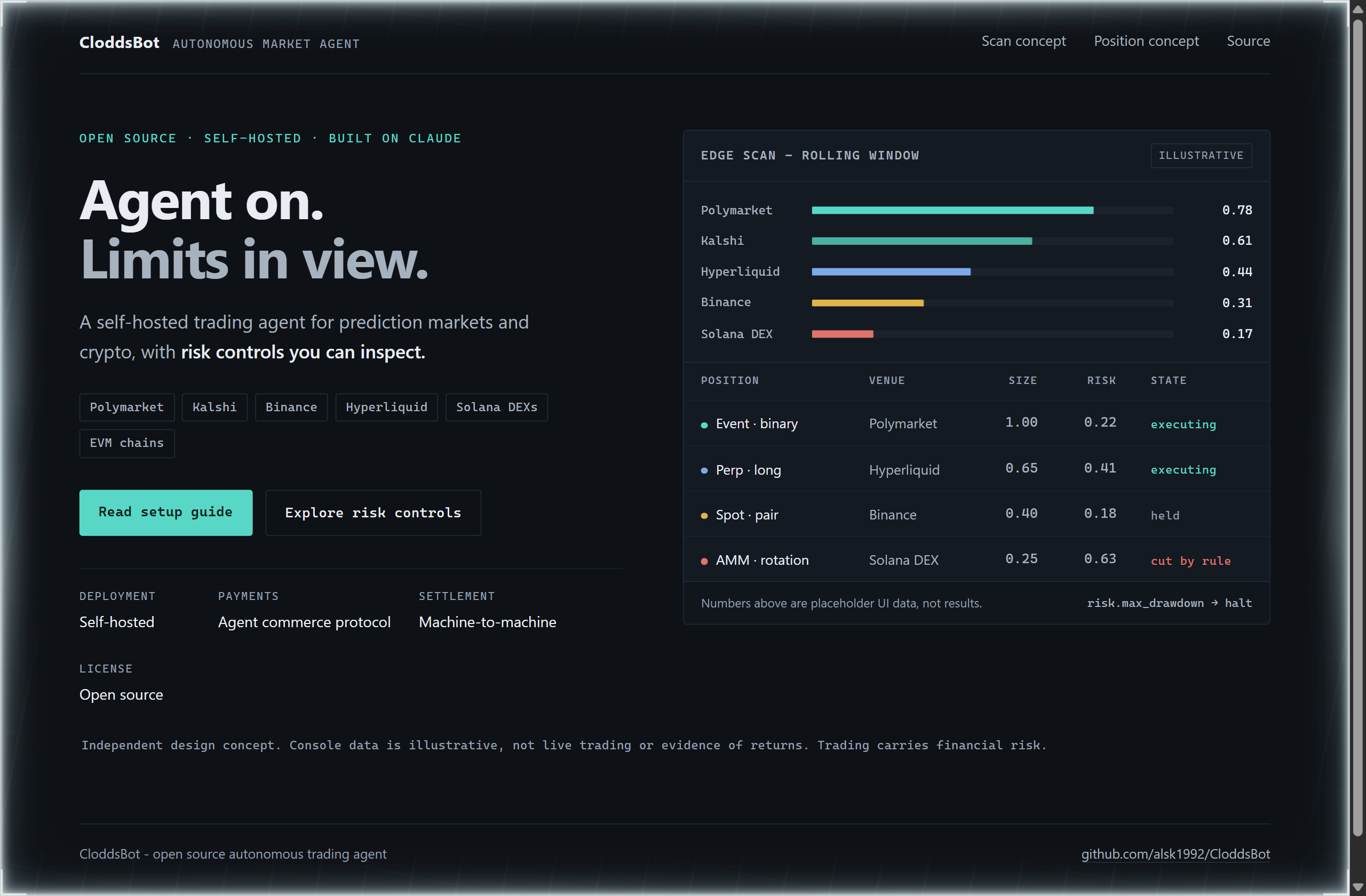Click the 'cut by rule' state text
Image resolution: width=1366 pixels, height=896 pixels.
[1191, 561]
